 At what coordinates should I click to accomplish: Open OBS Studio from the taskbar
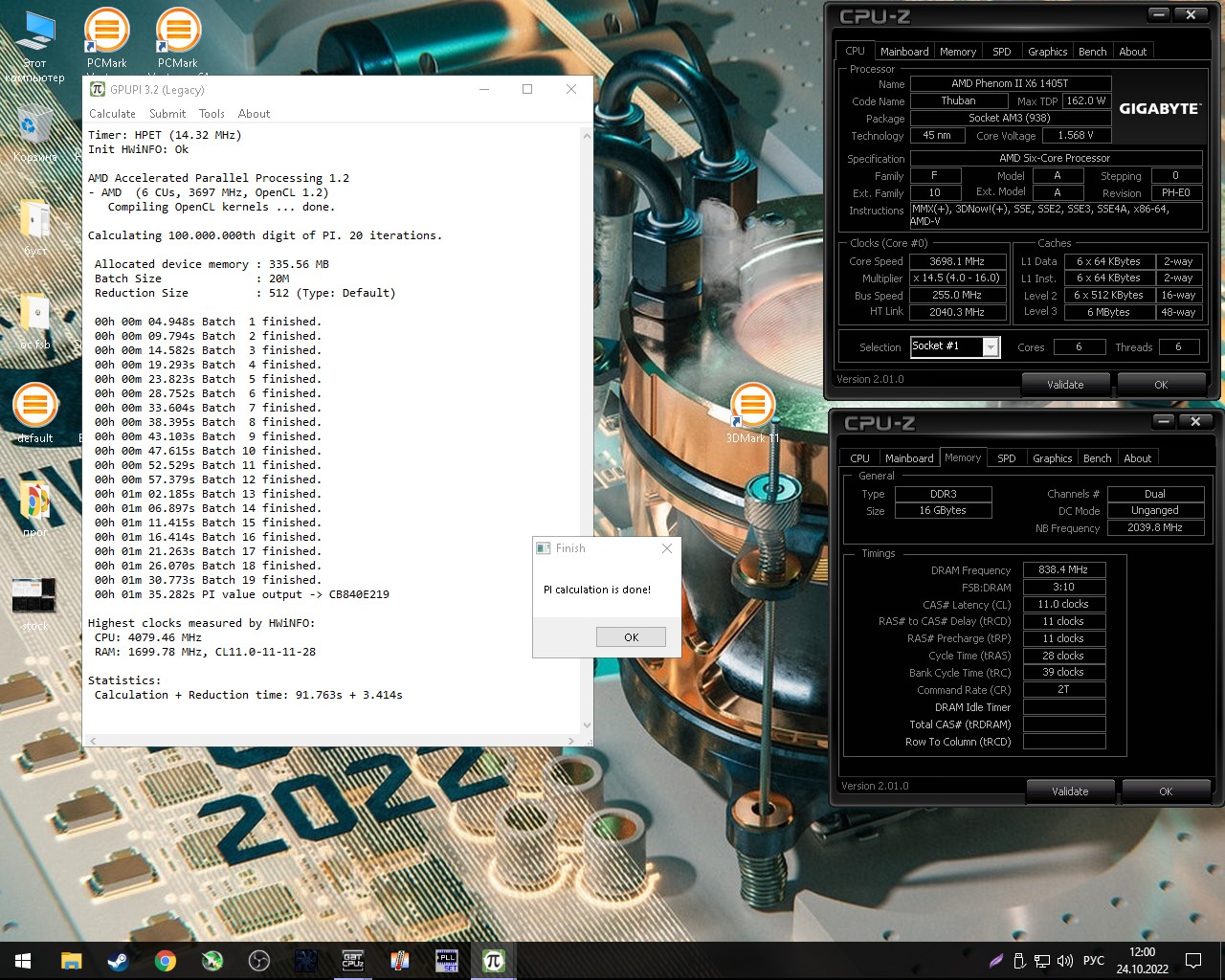click(x=258, y=961)
